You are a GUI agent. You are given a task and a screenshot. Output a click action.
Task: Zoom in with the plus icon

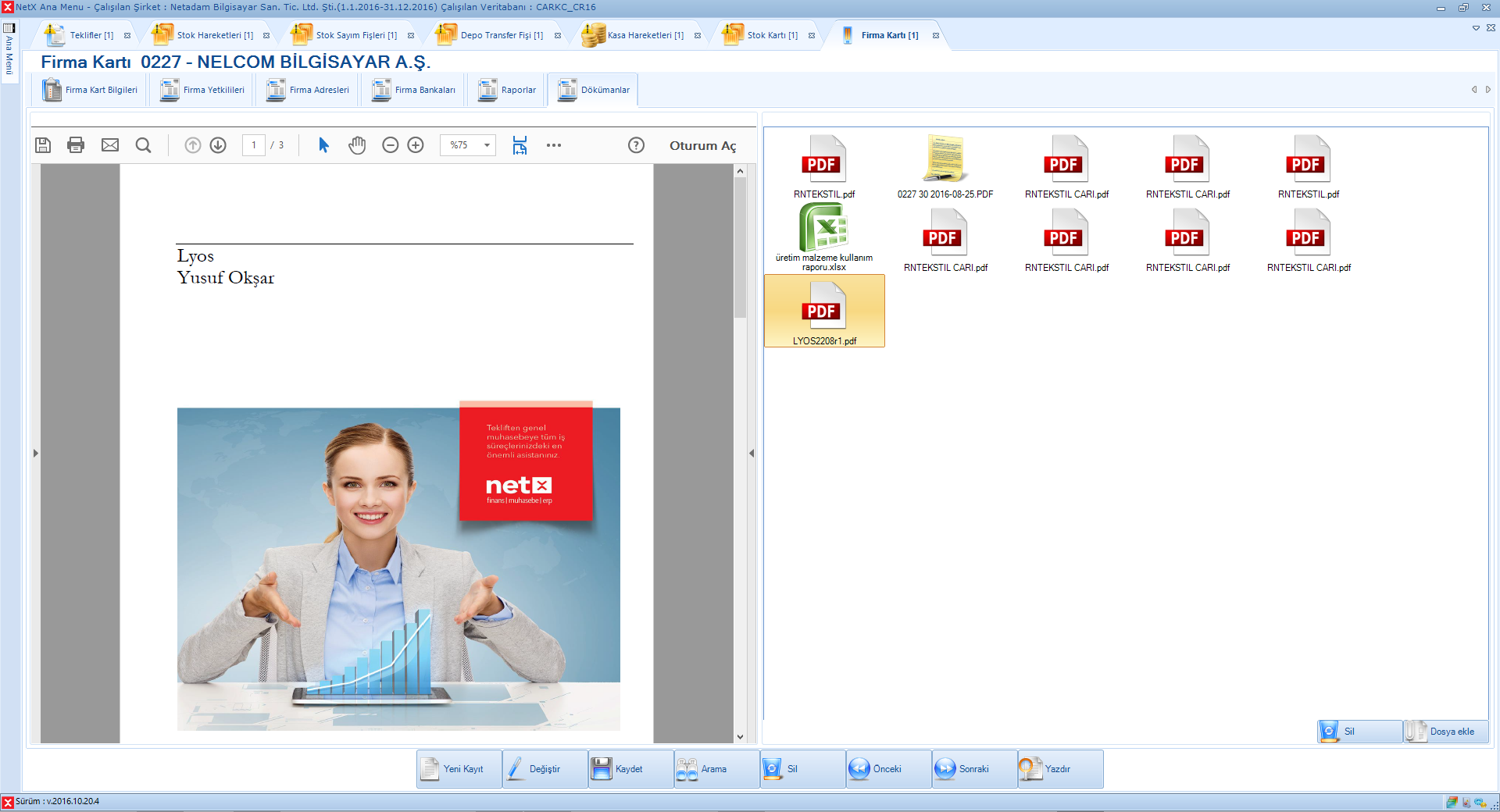coord(416,145)
